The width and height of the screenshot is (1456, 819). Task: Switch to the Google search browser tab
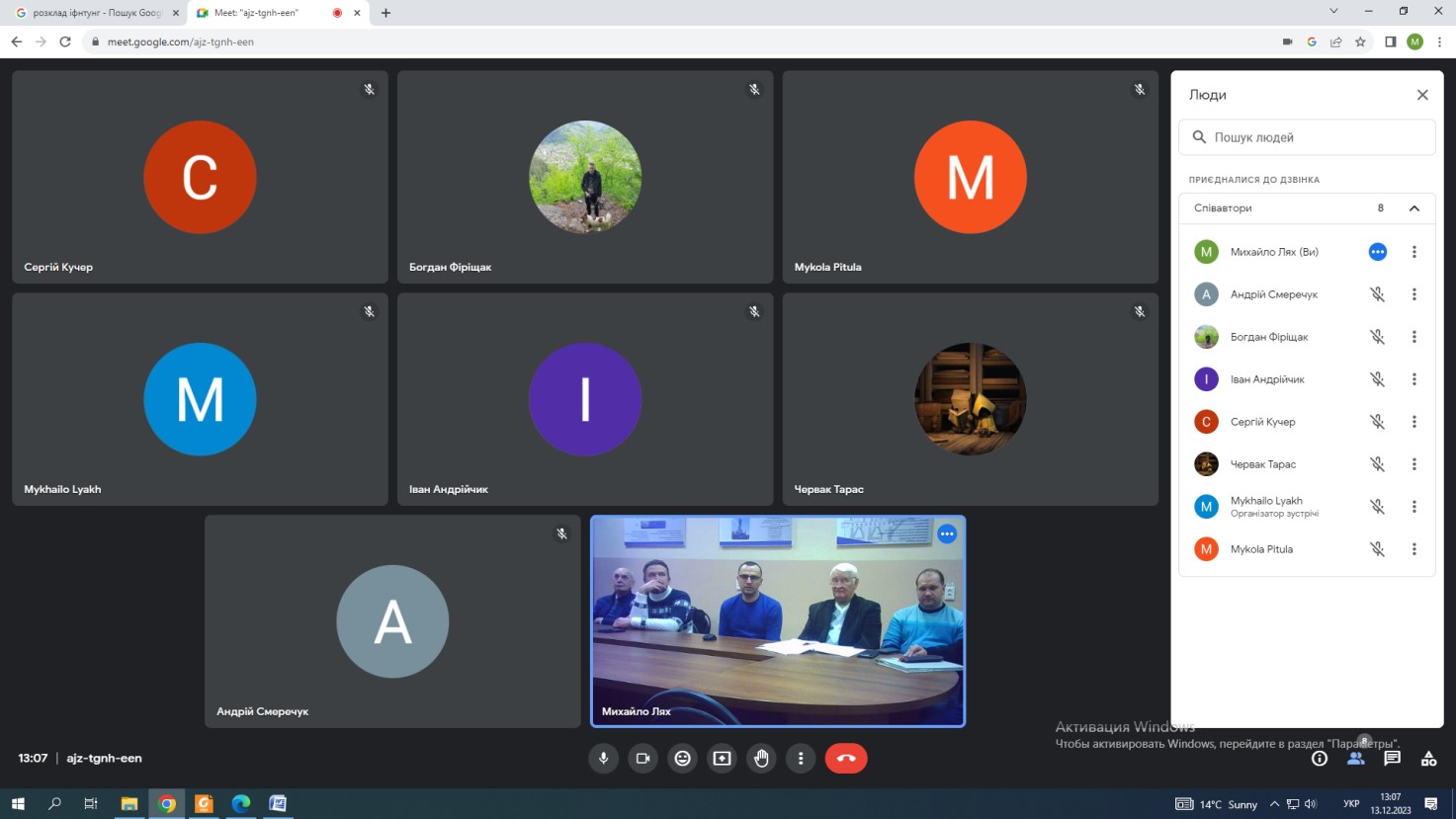tap(94, 13)
